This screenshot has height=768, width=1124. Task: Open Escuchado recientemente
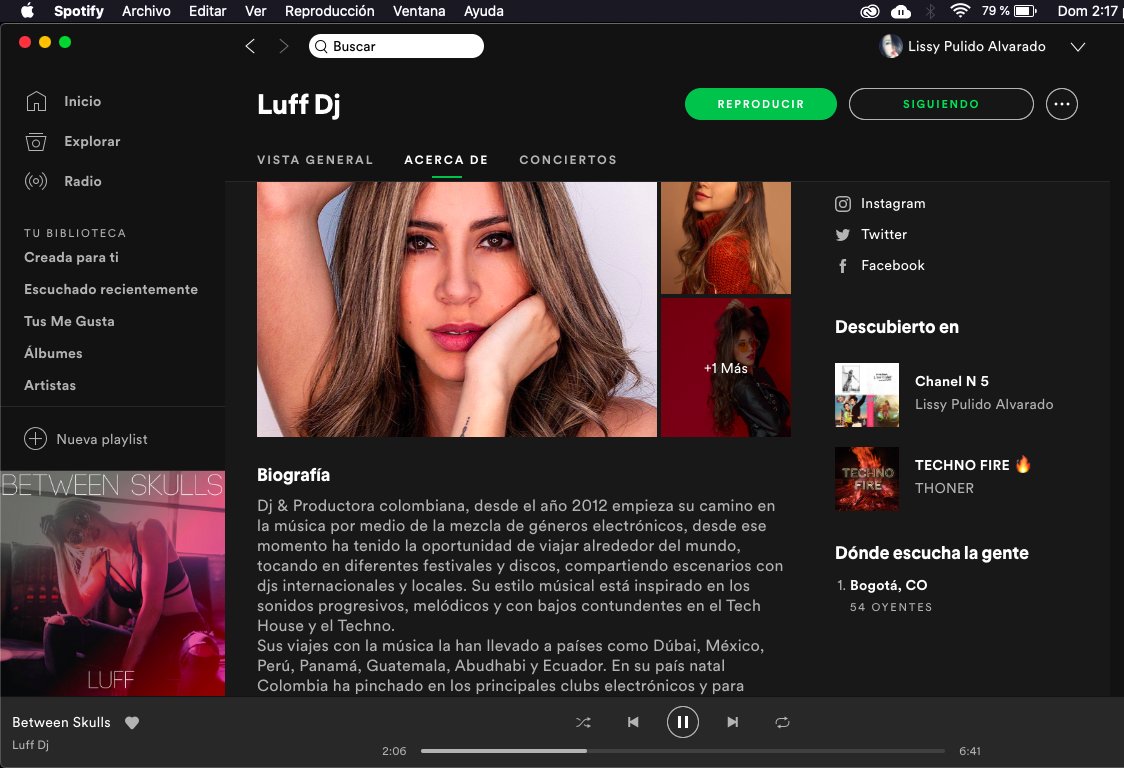click(111, 289)
